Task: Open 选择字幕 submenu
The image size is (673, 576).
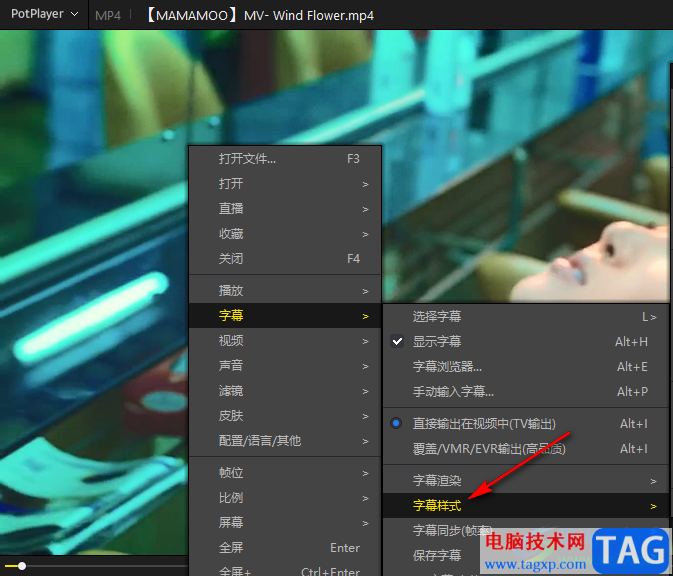Action: coord(526,317)
